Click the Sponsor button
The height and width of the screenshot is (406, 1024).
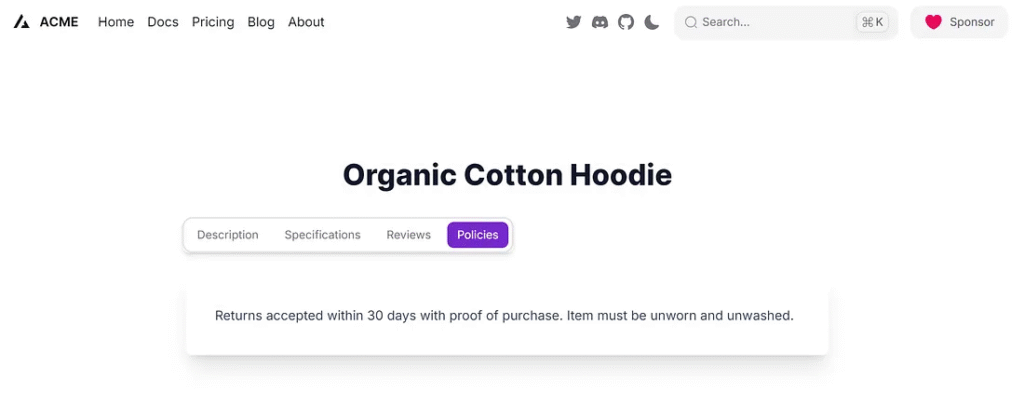(959, 22)
